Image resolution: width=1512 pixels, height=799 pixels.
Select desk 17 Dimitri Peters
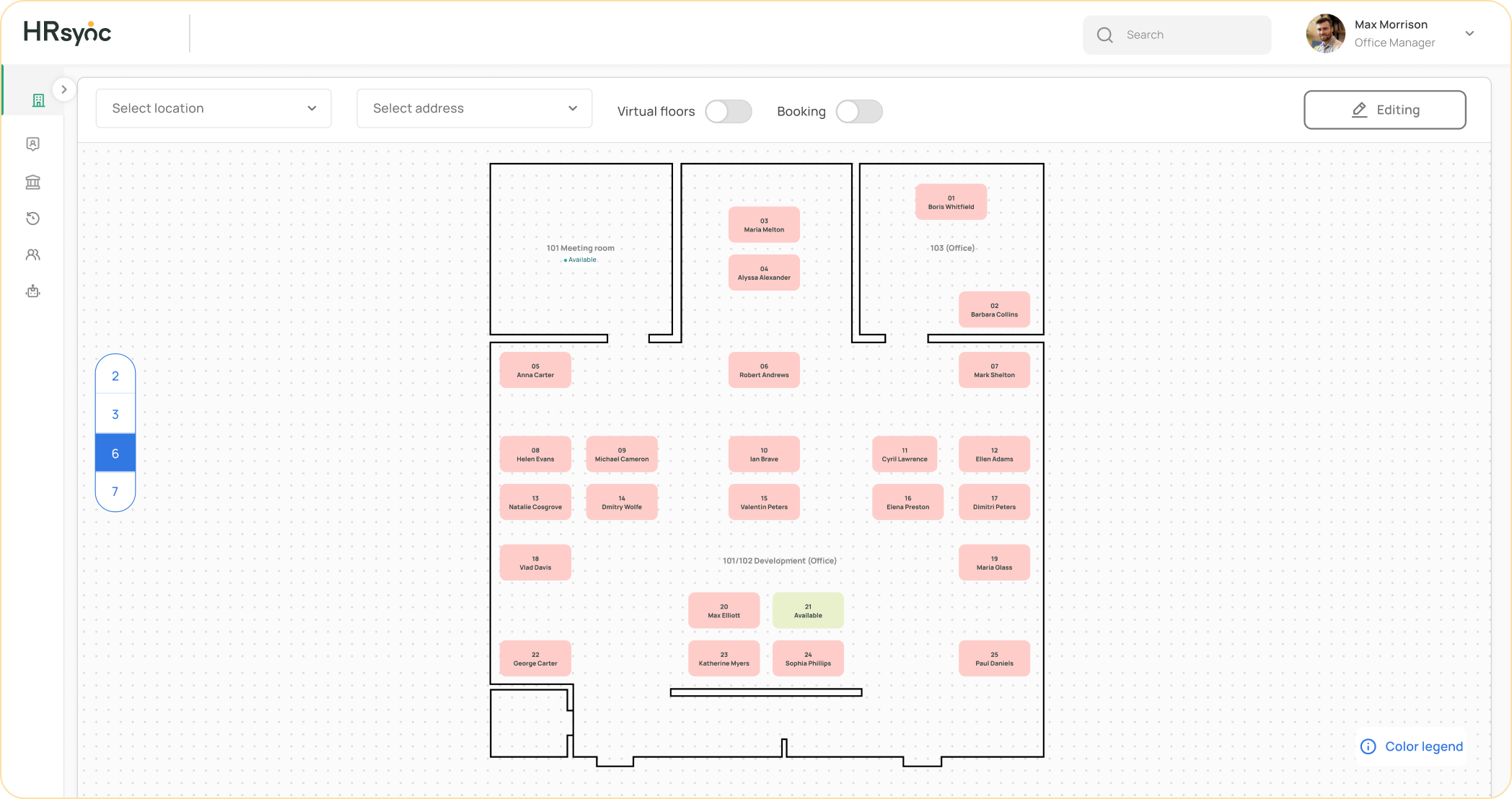994,502
